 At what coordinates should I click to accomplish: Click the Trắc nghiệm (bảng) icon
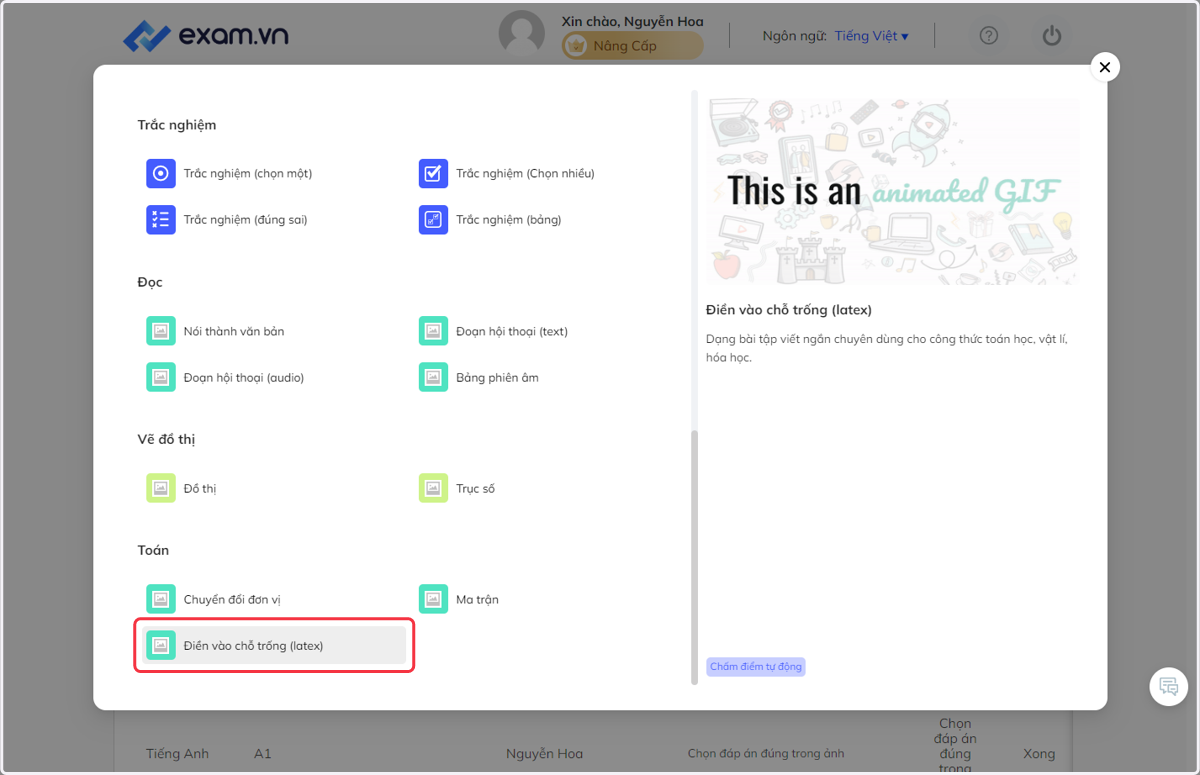433,219
